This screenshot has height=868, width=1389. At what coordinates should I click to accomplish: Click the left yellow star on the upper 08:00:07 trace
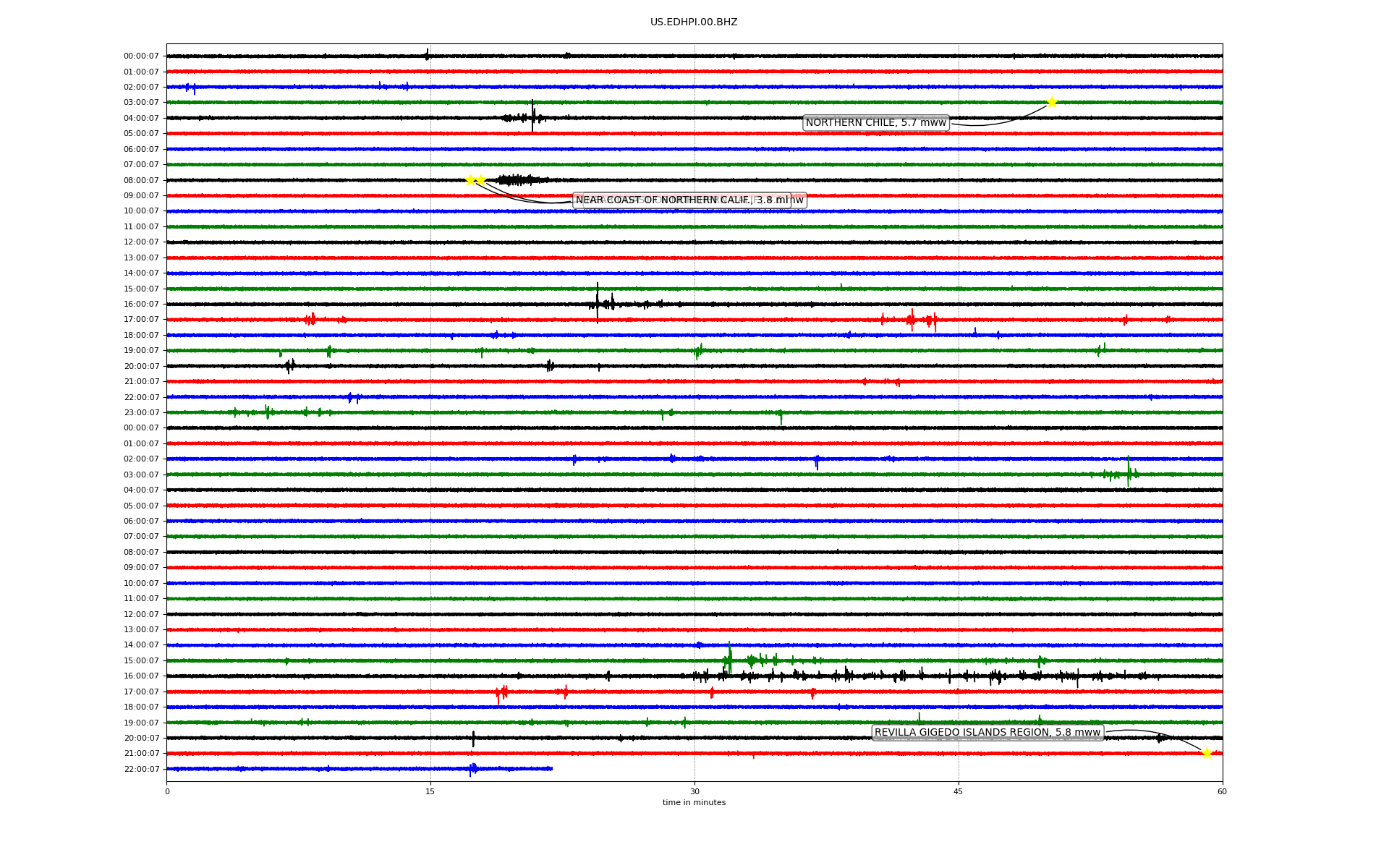click(470, 180)
